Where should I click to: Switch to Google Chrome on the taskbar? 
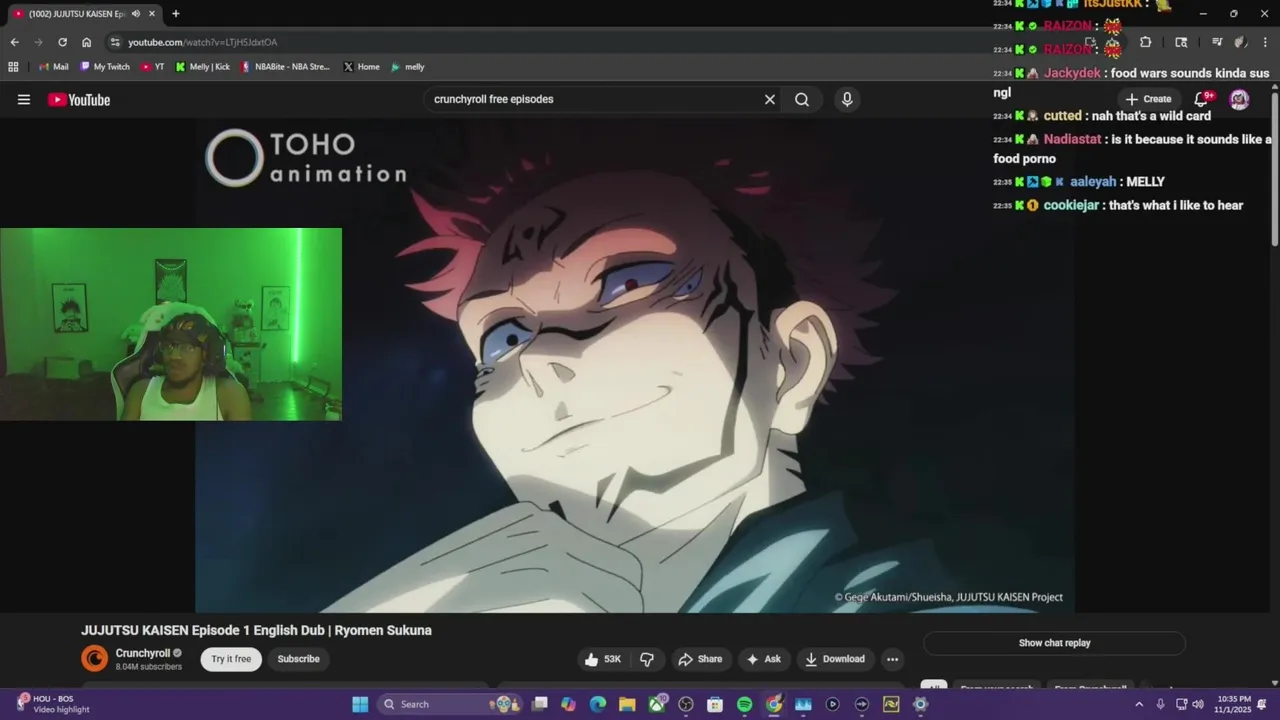(774, 704)
